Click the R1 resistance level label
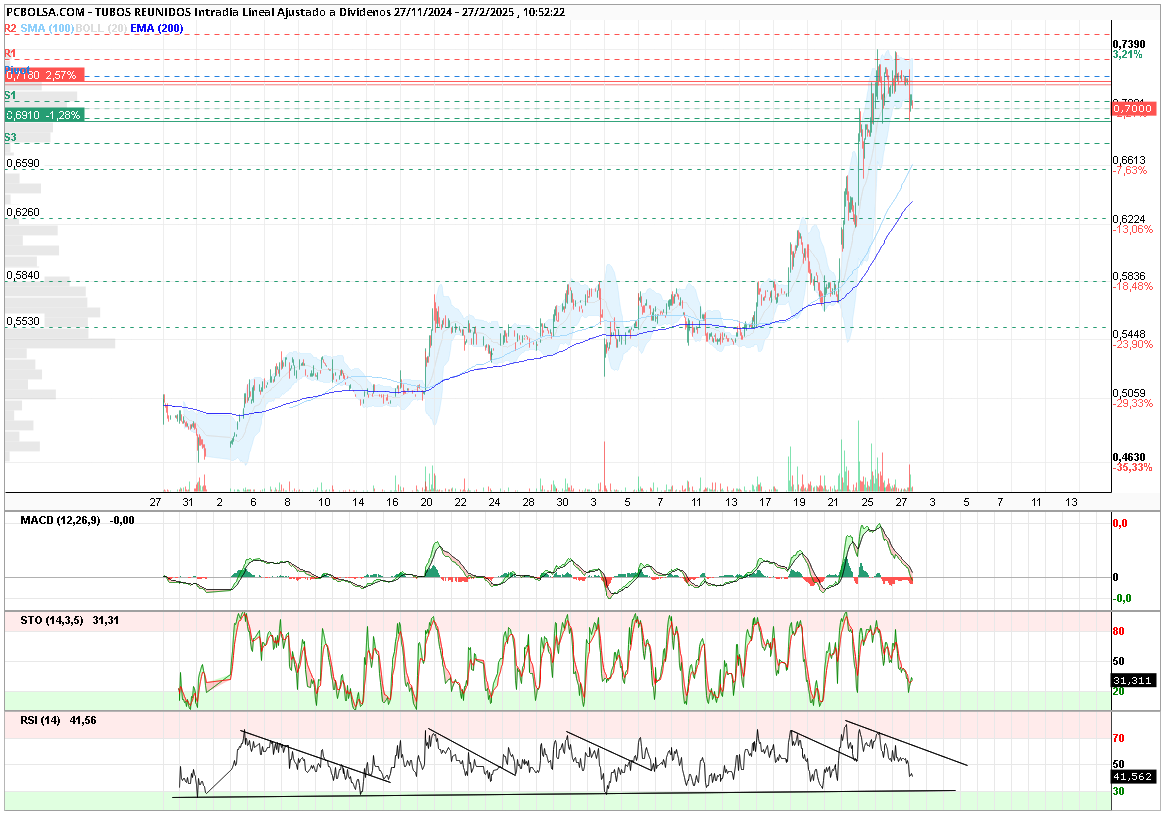The height and width of the screenshot is (815, 1165). point(10,53)
